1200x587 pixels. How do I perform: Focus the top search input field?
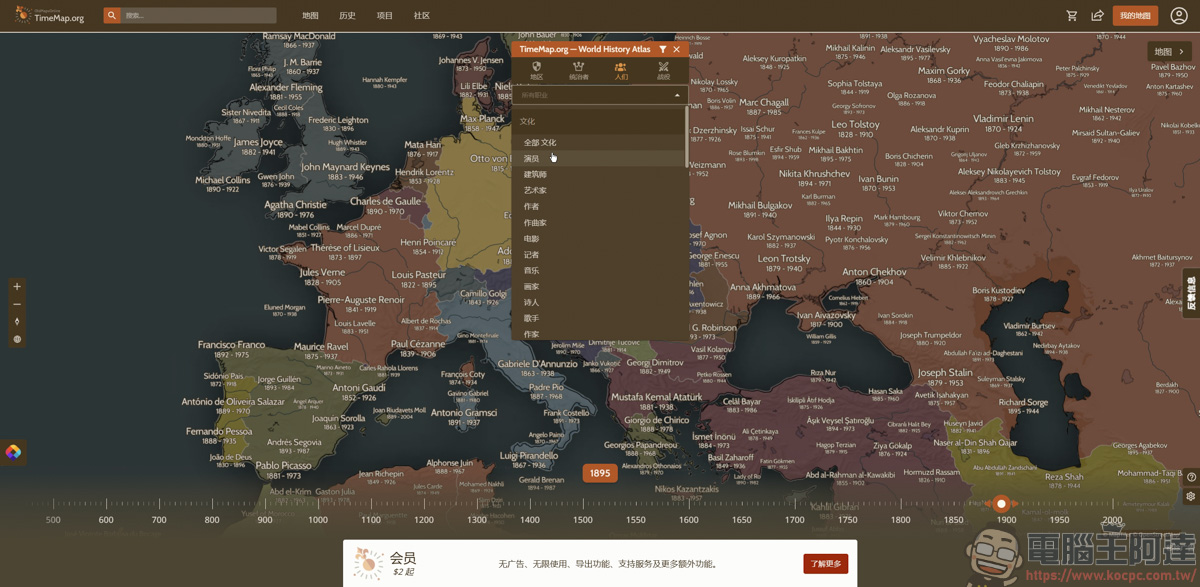click(198, 16)
